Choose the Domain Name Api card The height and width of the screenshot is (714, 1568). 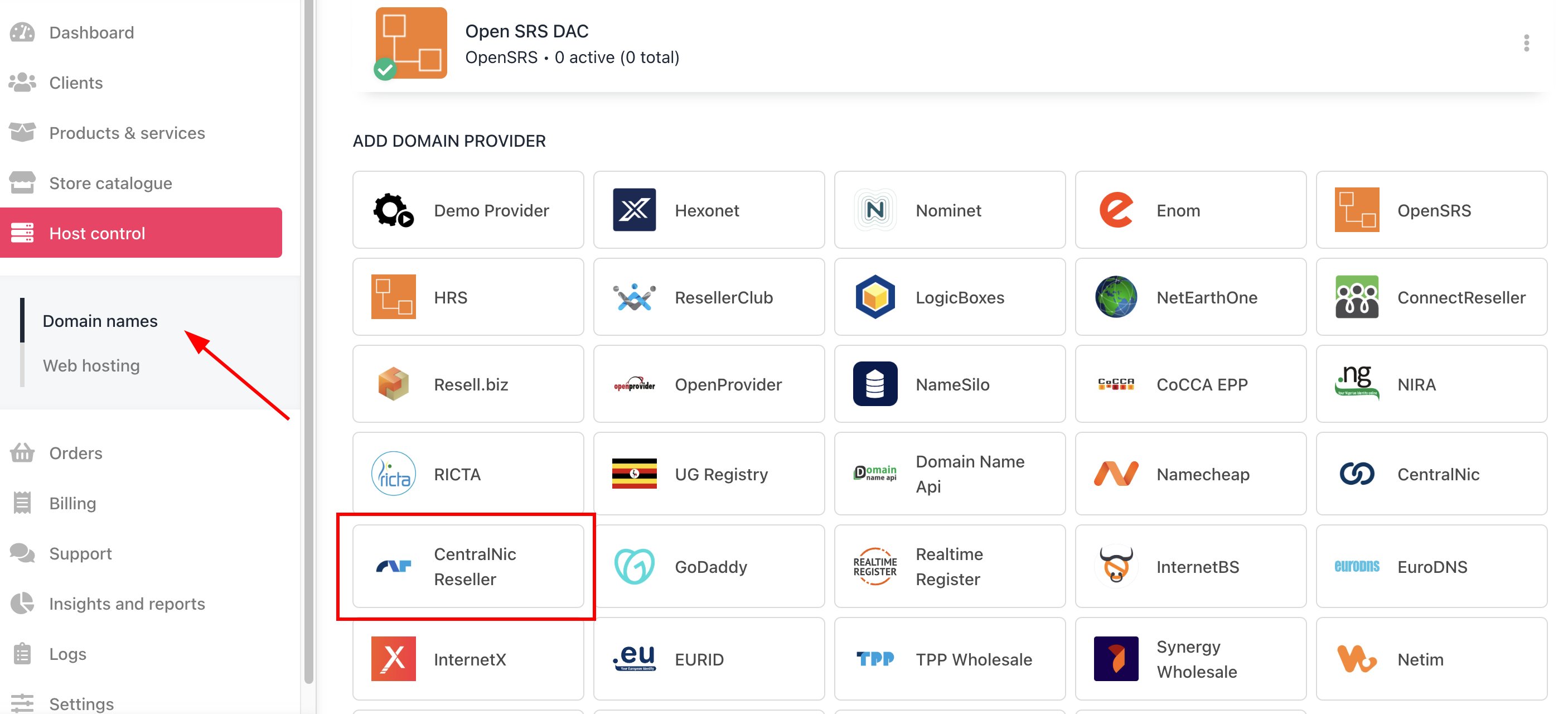tap(950, 474)
